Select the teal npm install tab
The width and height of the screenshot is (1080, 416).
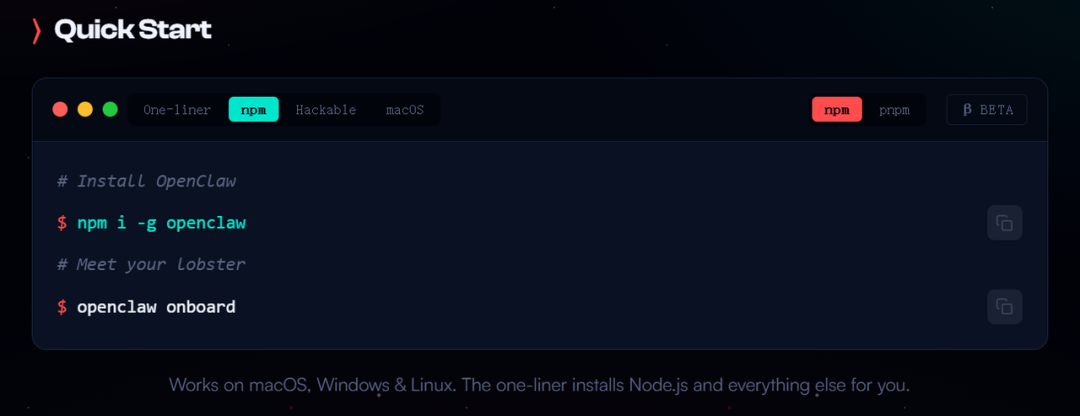coord(253,110)
